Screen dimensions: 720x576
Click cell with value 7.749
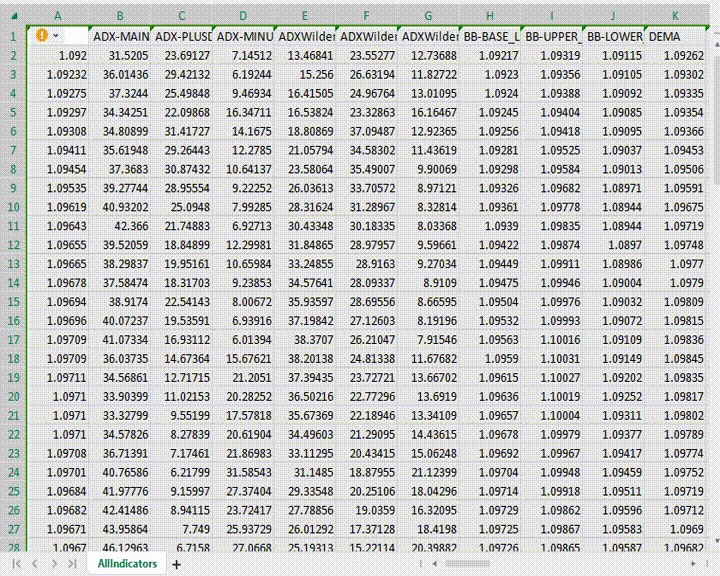181,529
